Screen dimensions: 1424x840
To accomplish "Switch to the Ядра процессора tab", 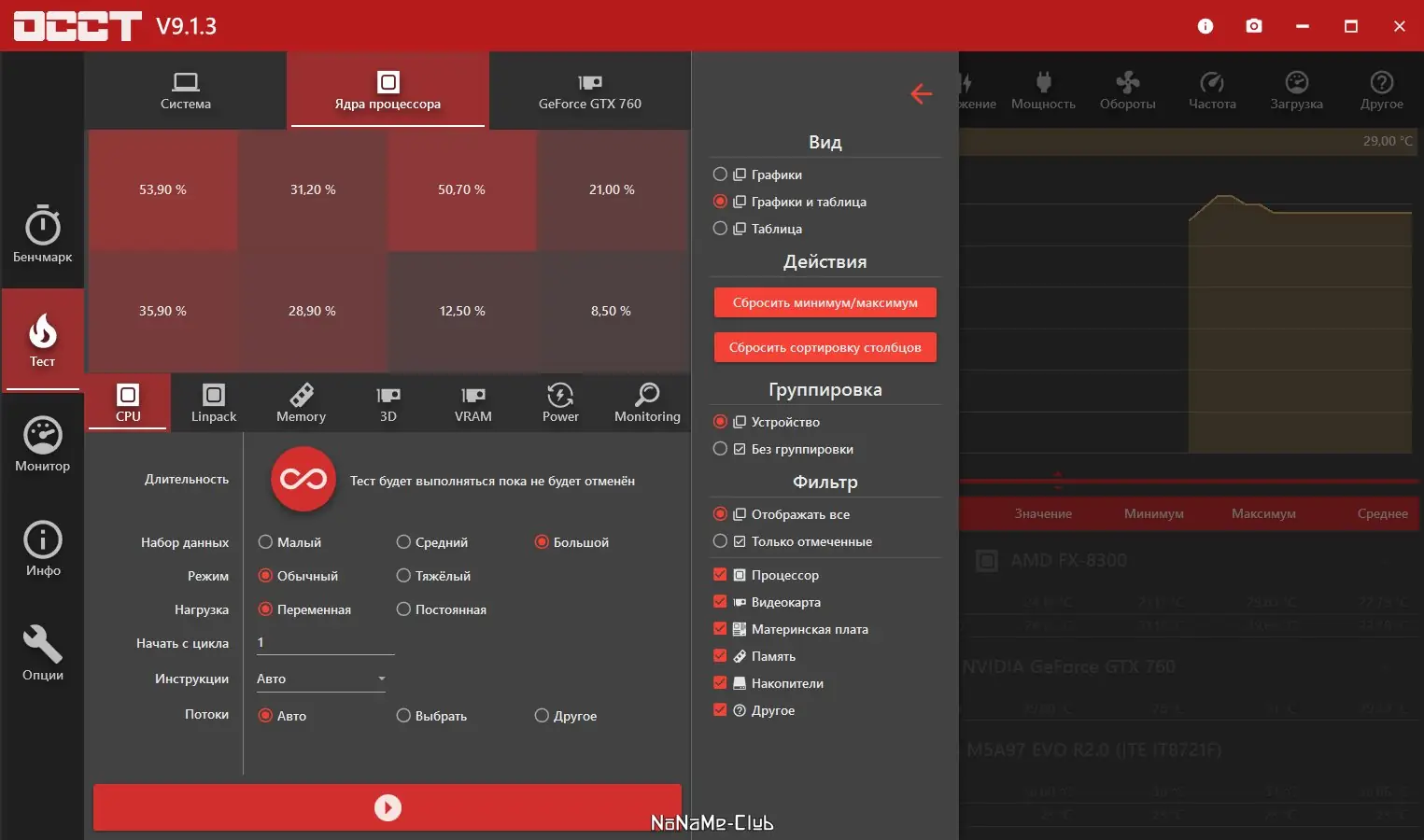I will pyautogui.click(x=388, y=91).
